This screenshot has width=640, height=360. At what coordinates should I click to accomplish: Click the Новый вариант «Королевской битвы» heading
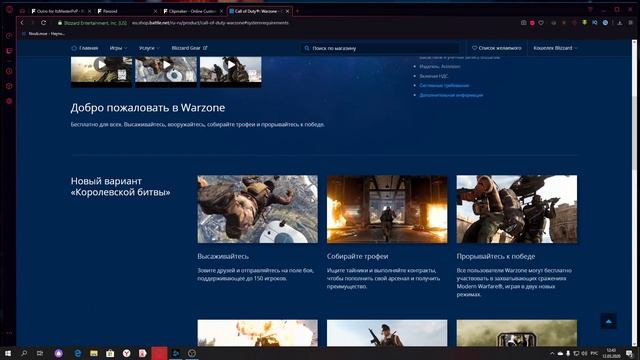click(120, 187)
